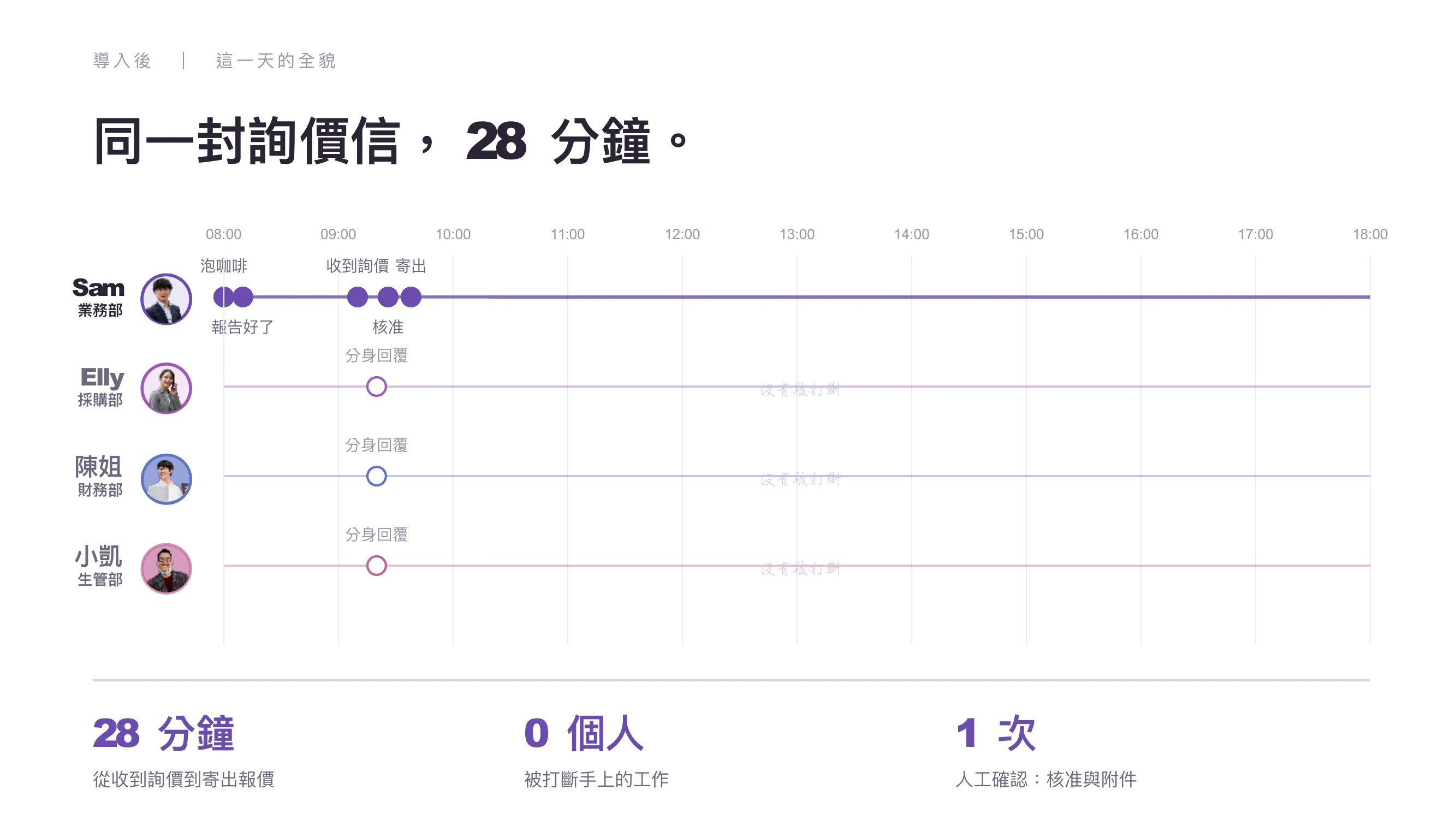Click the hollow 分身回覆 marker on 小凱's row
1456x819 pixels.
377,566
